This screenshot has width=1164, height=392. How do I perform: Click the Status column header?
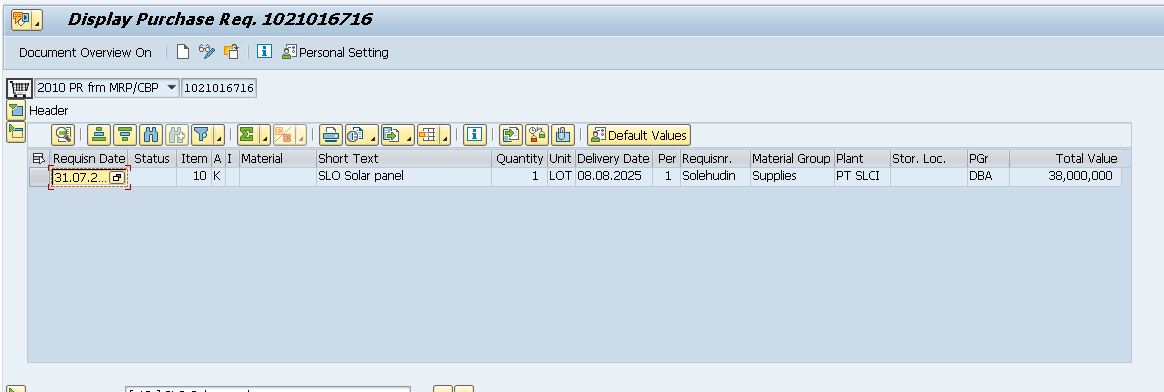coord(152,158)
